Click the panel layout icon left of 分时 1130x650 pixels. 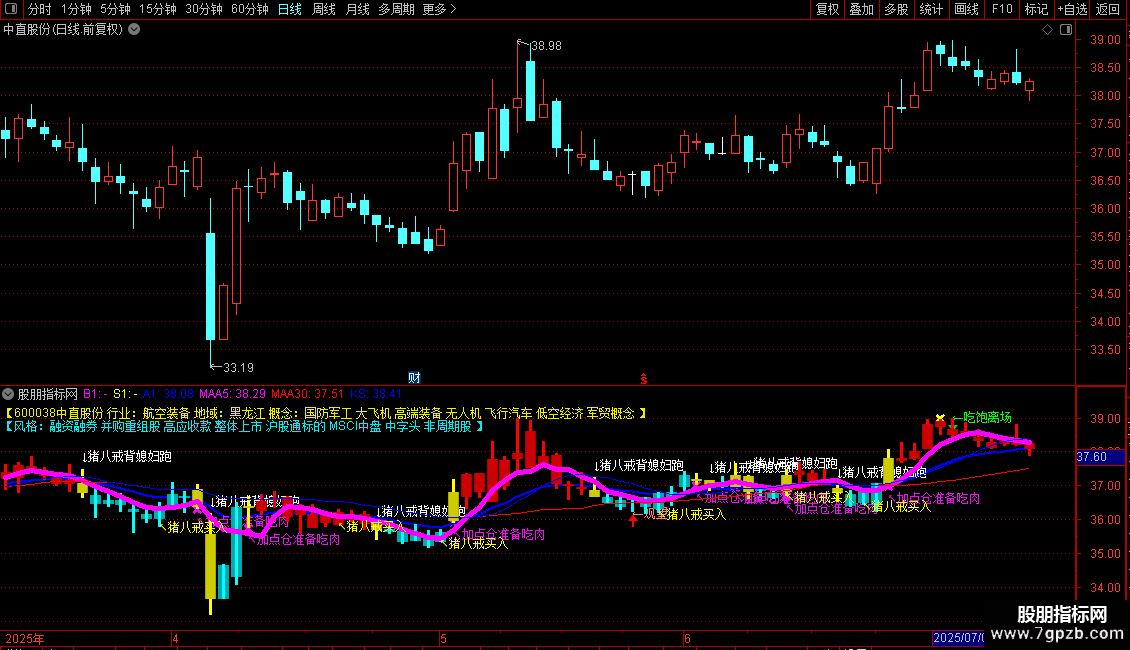pos(11,9)
